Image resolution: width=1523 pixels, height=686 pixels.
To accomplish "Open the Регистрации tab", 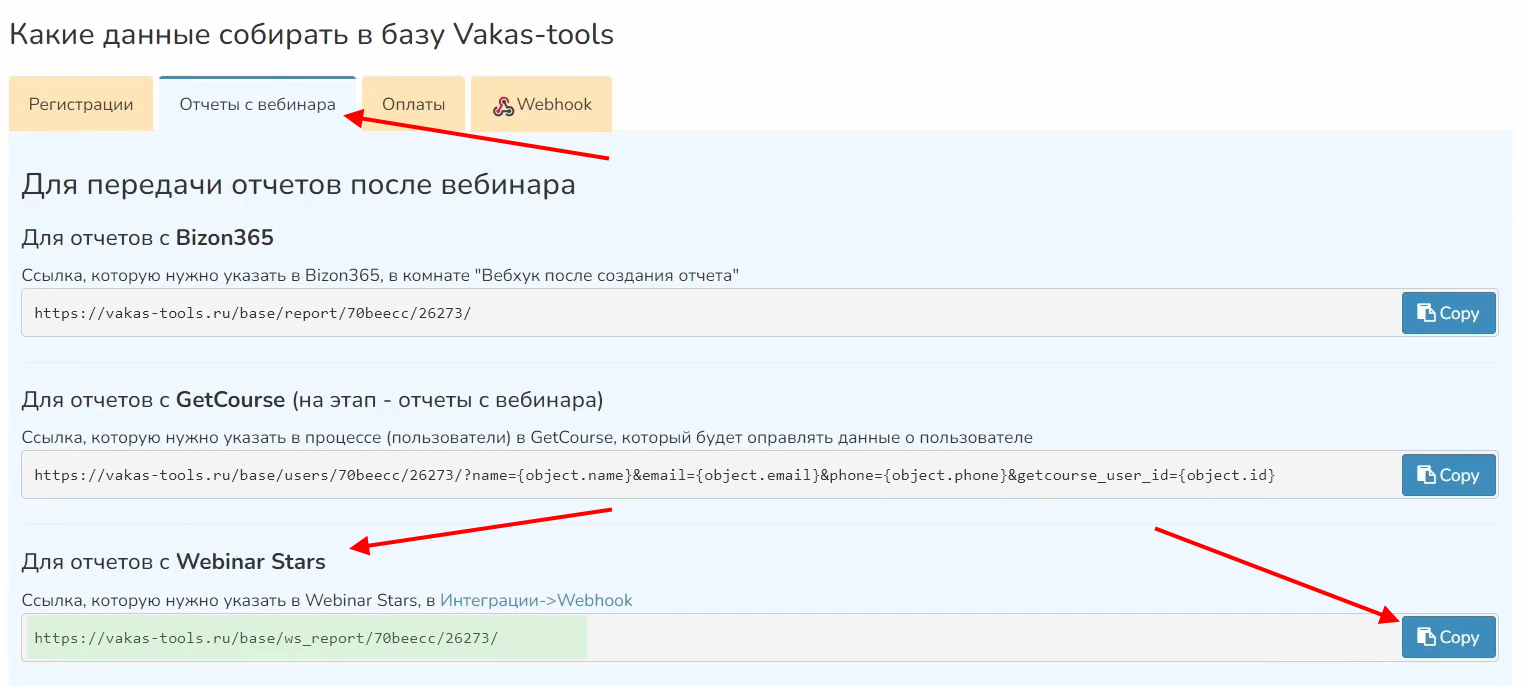I will coord(81,104).
